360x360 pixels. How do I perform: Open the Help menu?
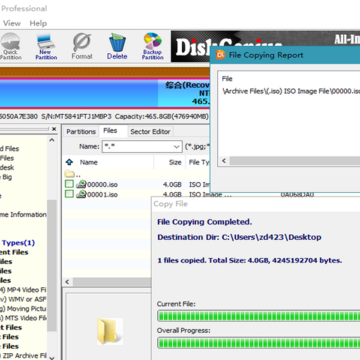click(x=38, y=23)
